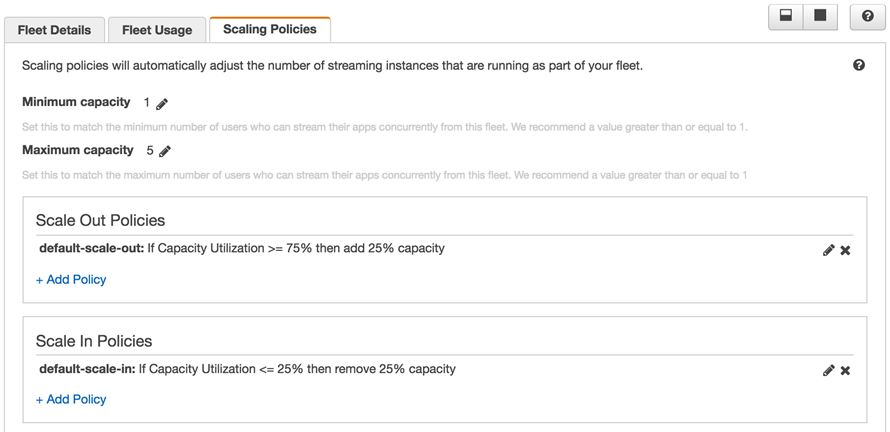Open the Fleet Details tab
This screenshot has width=890, height=432.
click(54, 30)
